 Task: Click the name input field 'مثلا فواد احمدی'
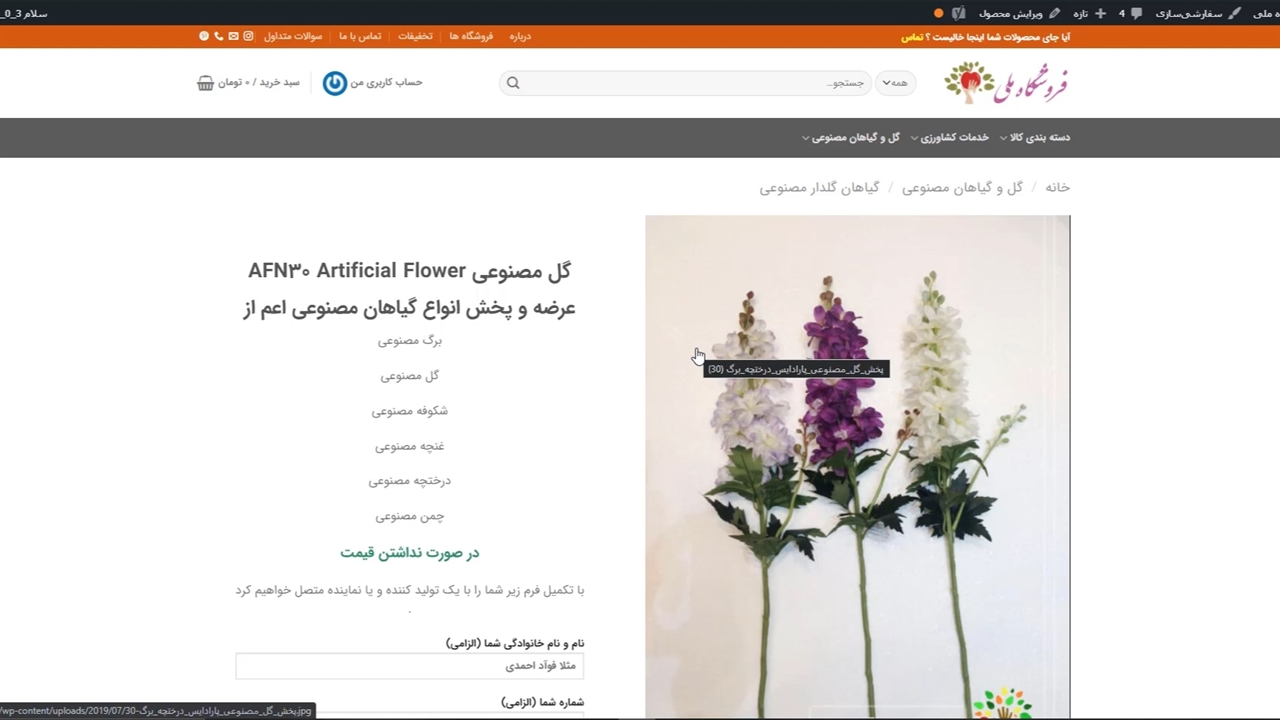click(x=410, y=666)
